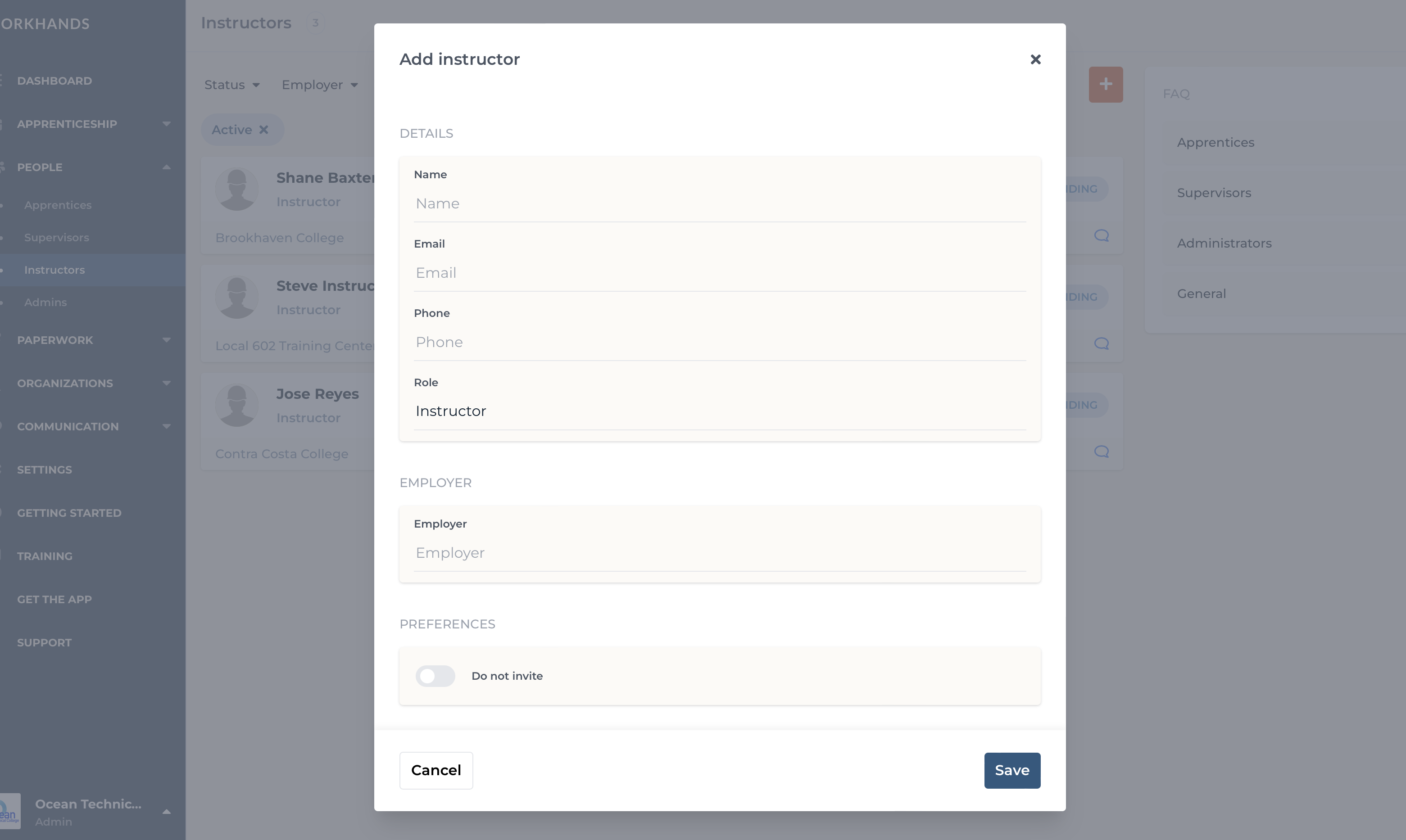Viewport: 1406px width, 840px height.
Task: Remove the Active filter chip
Action: click(263, 130)
